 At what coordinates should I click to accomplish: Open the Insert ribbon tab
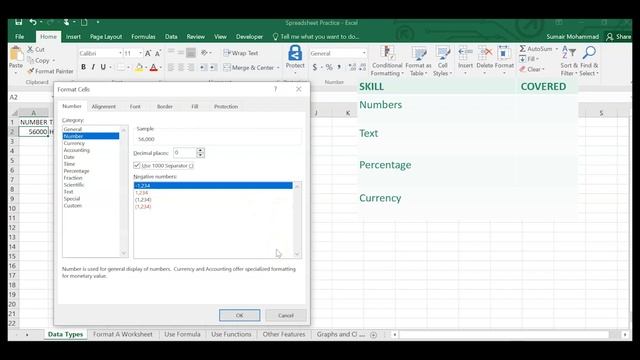pyautogui.click(x=73, y=37)
